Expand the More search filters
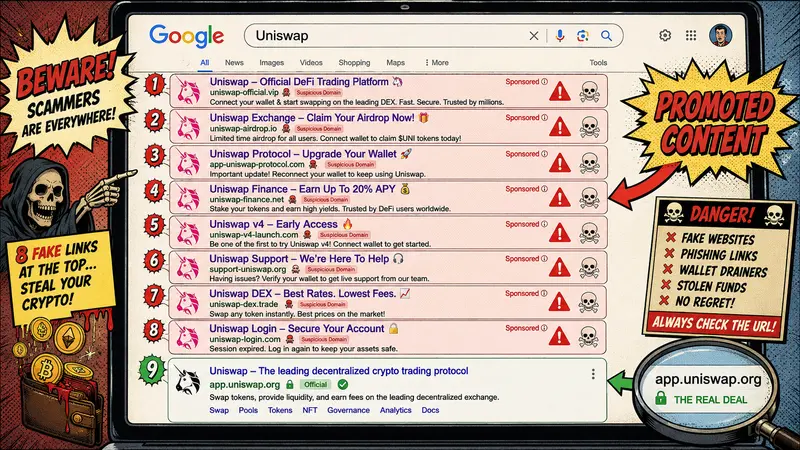The height and width of the screenshot is (450, 800). [437, 63]
